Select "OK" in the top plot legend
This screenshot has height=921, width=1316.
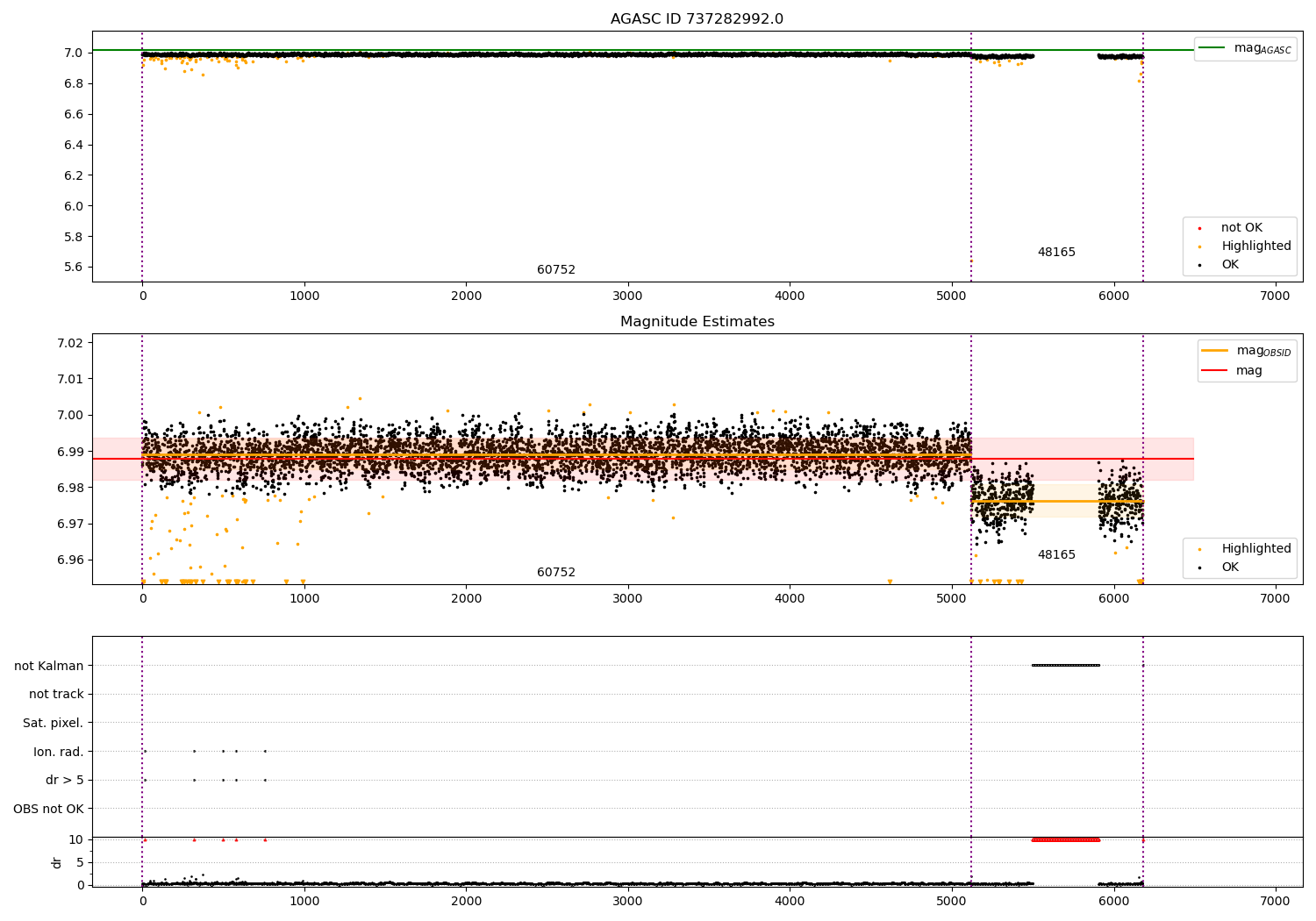(x=1230, y=265)
